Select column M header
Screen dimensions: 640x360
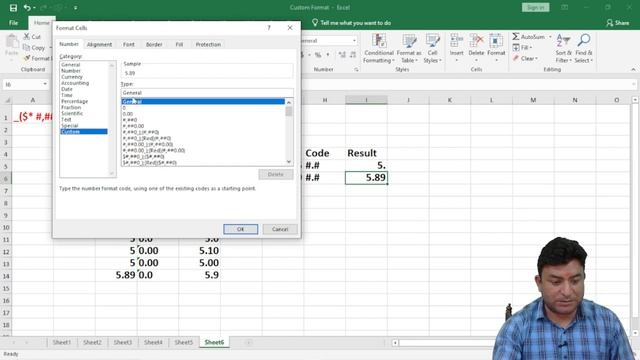(x=533, y=100)
